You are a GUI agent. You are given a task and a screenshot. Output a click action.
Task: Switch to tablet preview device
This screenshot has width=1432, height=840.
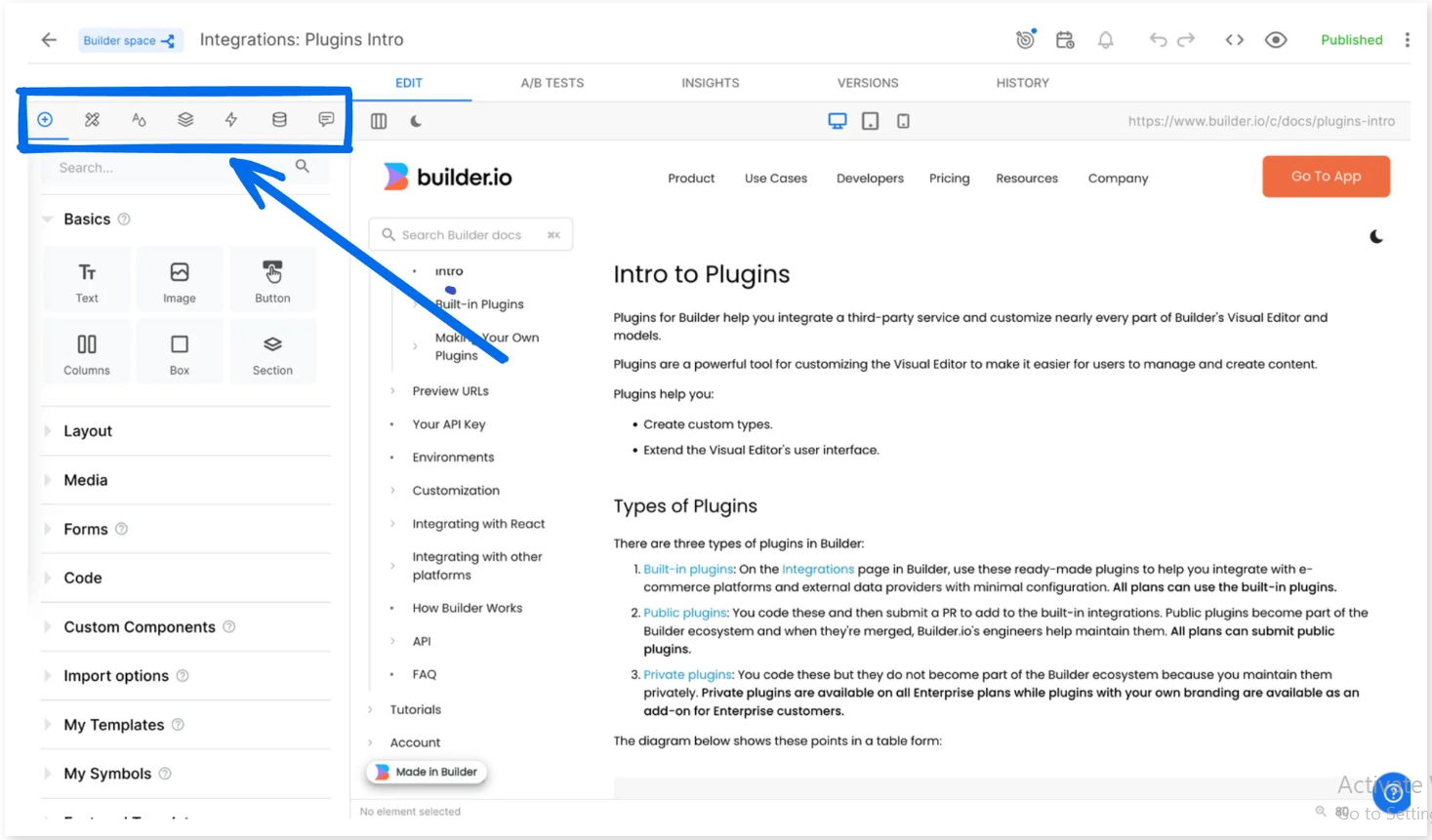pyautogui.click(x=871, y=121)
